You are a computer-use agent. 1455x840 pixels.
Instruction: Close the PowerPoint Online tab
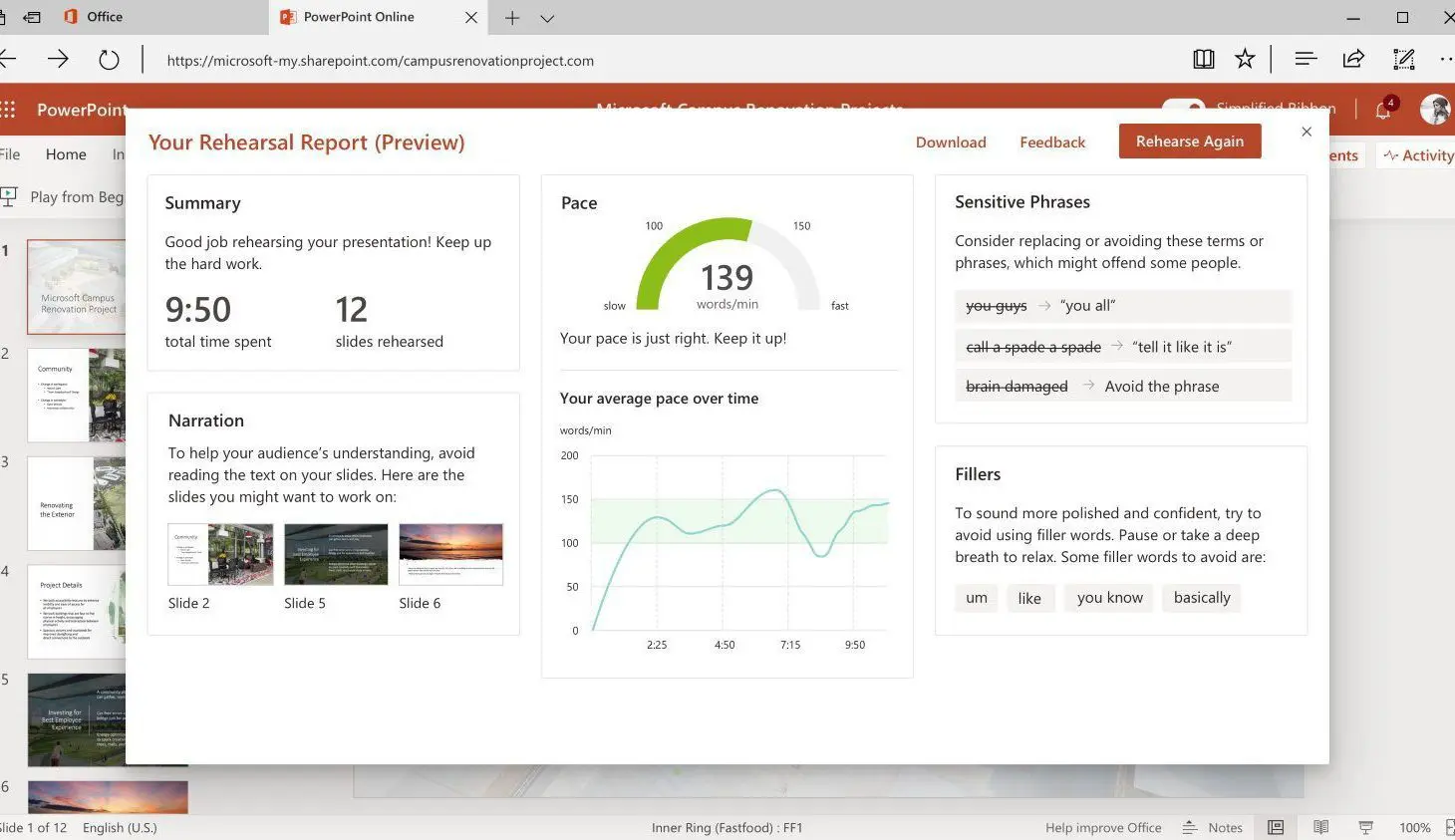[x=471, y=17]
